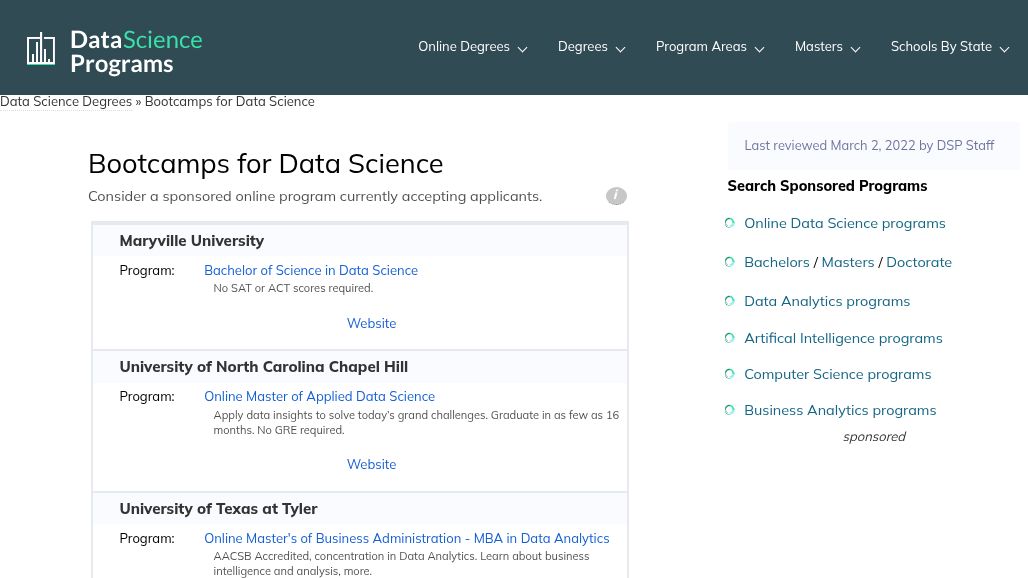The image size is (1028, 578).
Task: Click bullet icon beside Data Analytics programs
Action: pos(730,301)
